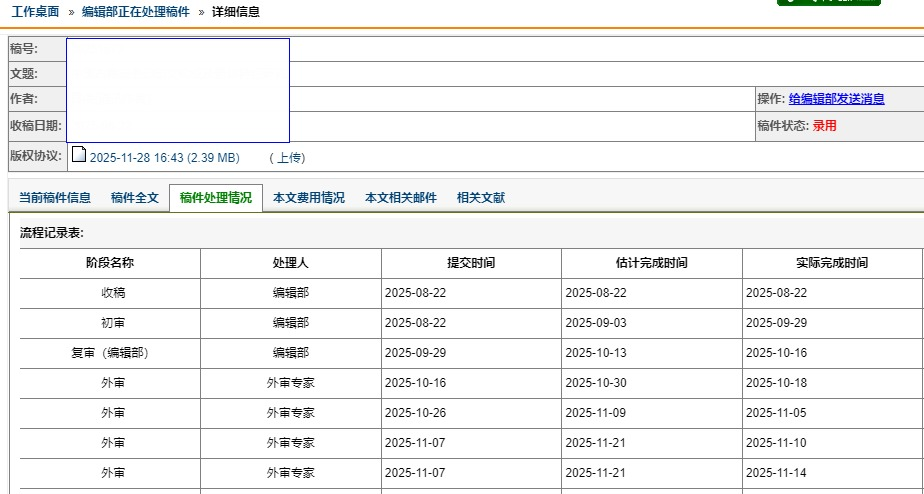Click the 估计完成时间 column header
This screenshot has height=494, width=924.
[651, 263]
